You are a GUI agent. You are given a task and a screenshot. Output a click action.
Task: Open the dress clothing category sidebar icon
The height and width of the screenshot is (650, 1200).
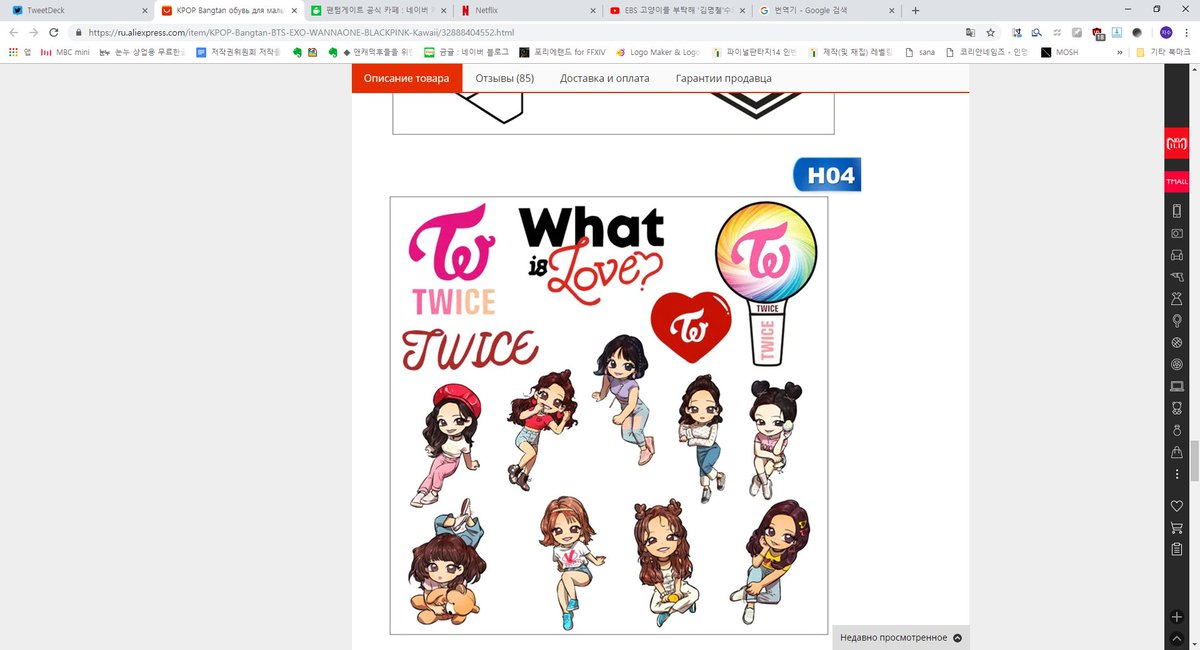click(x=1176, y=299)
